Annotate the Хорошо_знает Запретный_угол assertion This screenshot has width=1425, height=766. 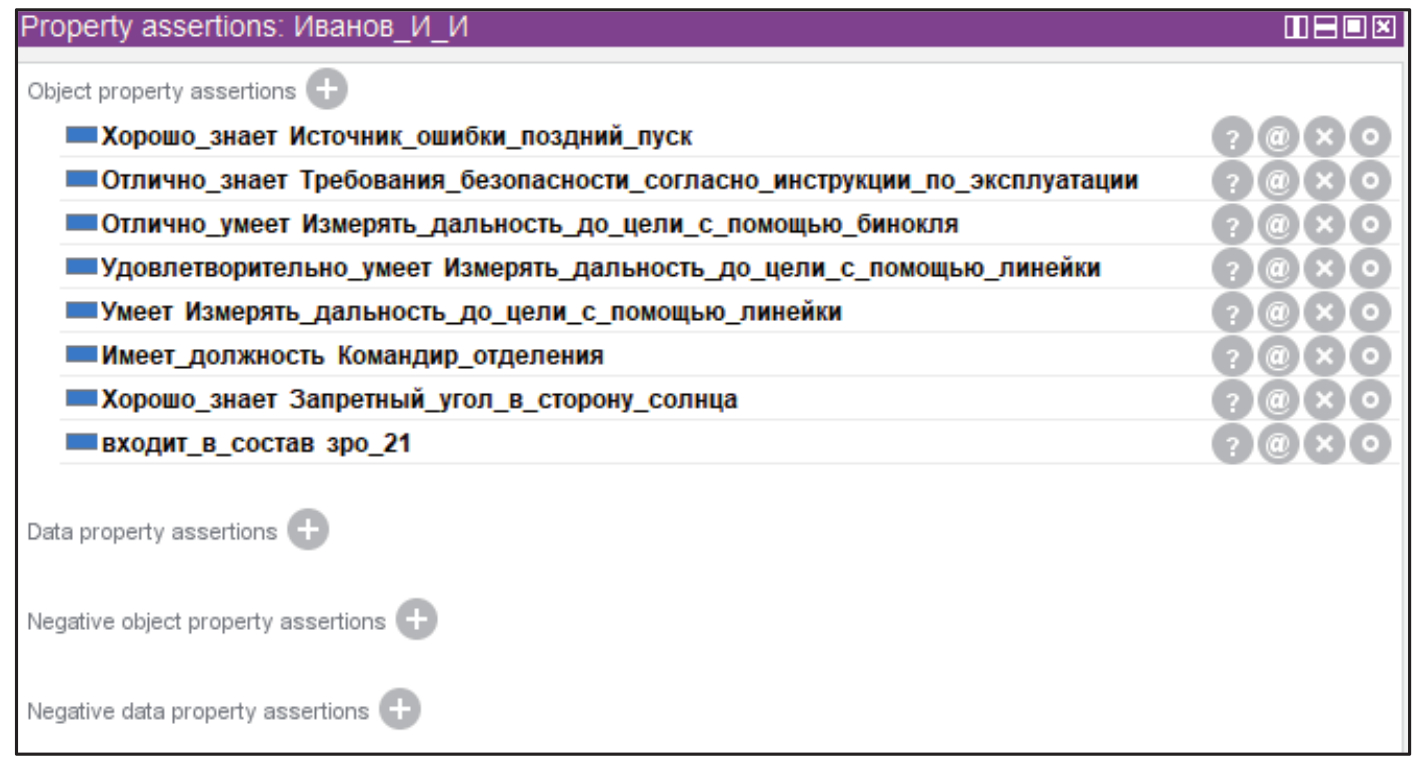1277,400
